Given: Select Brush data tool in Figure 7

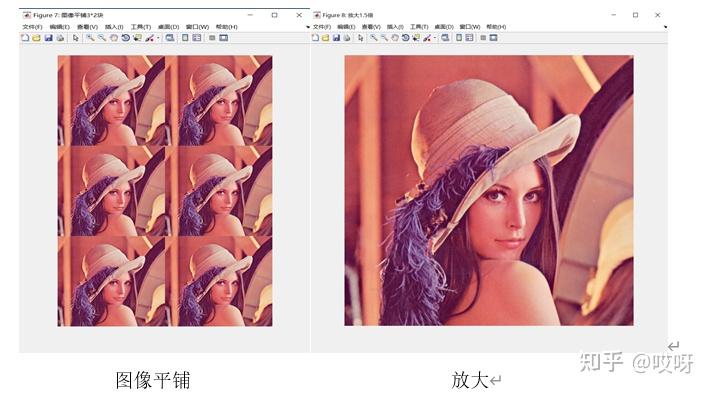Looking at the screenshot, I should coord(150,38).
